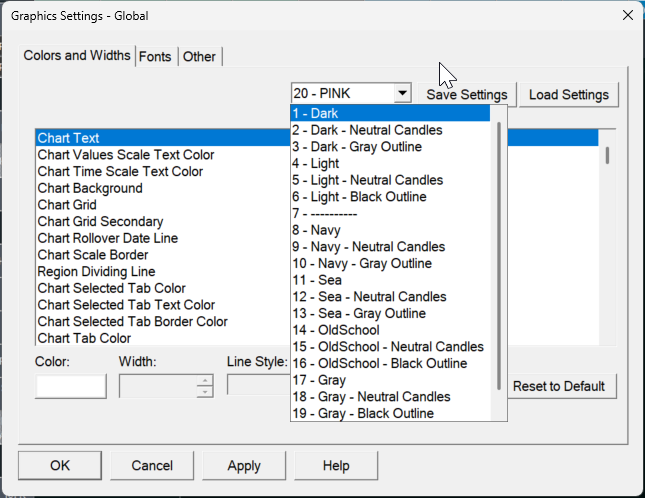This screenshot has height=498, width=645.
Task: Click the Save Settings button
Action: click(467, 94)
